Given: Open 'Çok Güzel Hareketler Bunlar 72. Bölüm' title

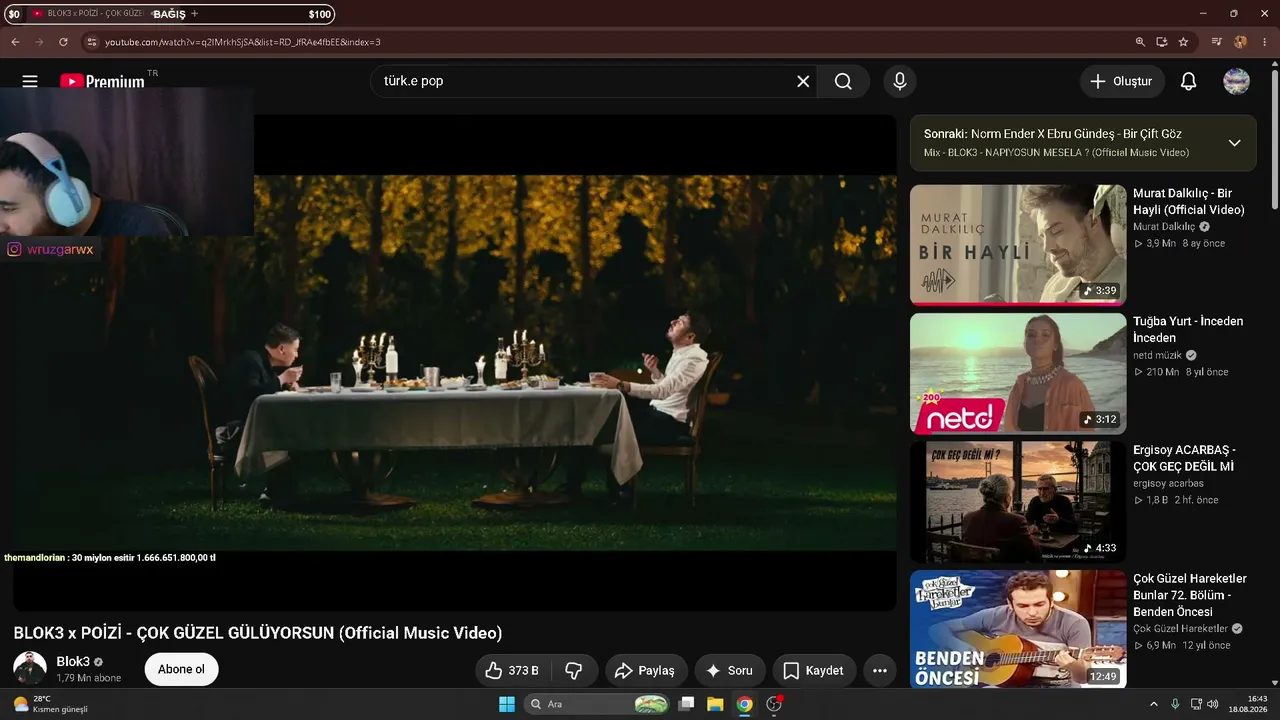Looking at the screenshot, I should 1190,595.
